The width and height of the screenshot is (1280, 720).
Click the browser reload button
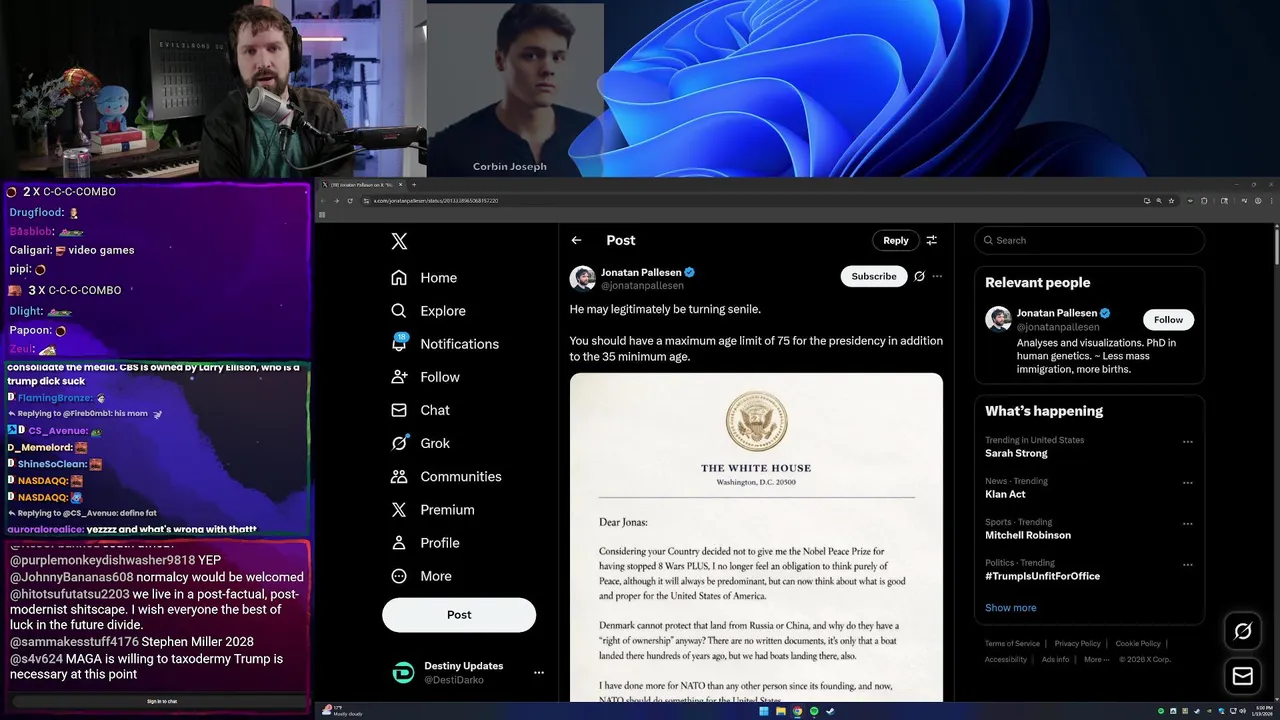coord(350,201)
